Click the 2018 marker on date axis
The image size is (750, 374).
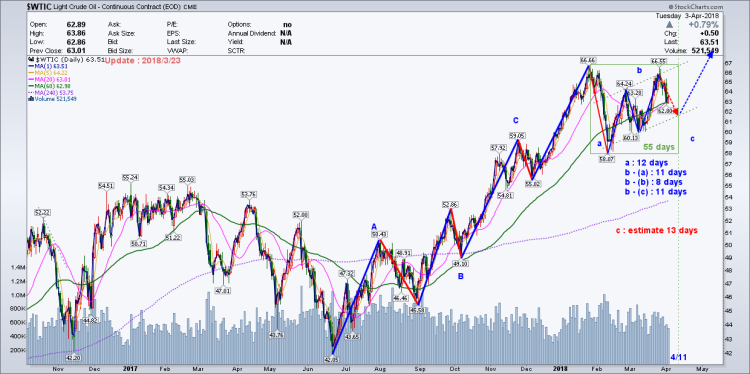click(x=560, y=369)
